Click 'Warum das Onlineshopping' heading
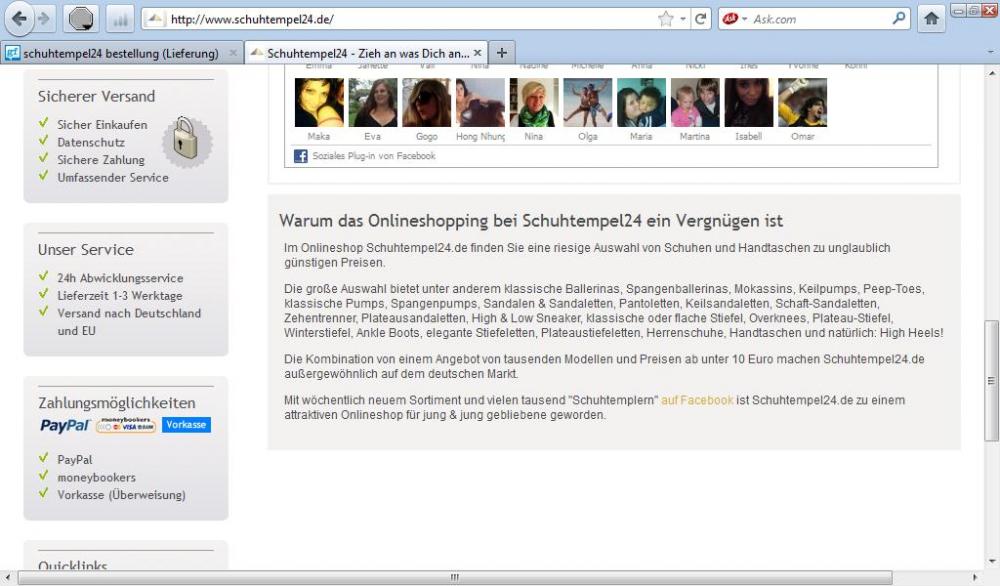Image resolution: width=1000 pixels, height=586 pixels. pyautogui.click(x=531, y=221)
